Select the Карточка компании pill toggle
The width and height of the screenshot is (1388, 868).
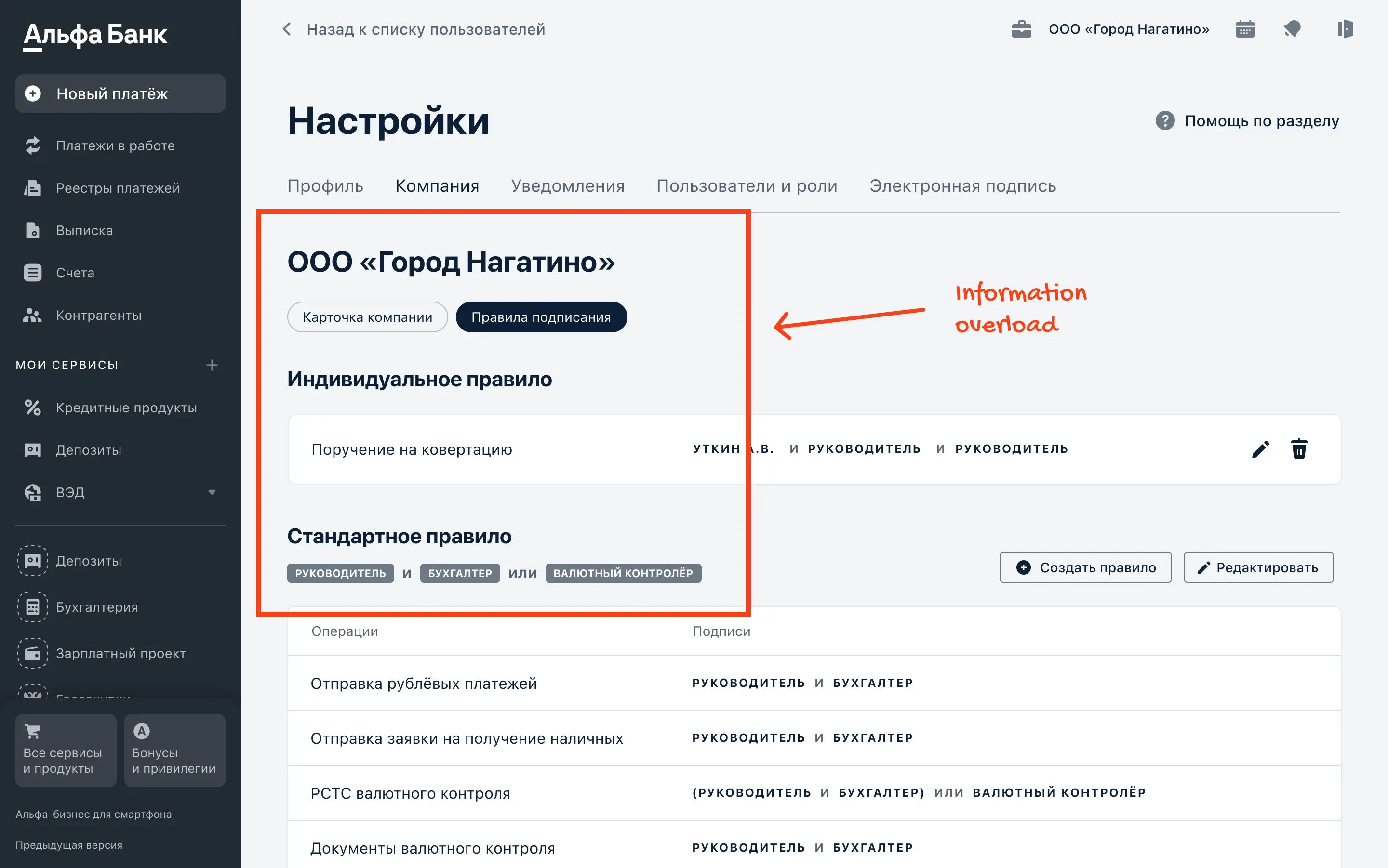coord(367,317)
